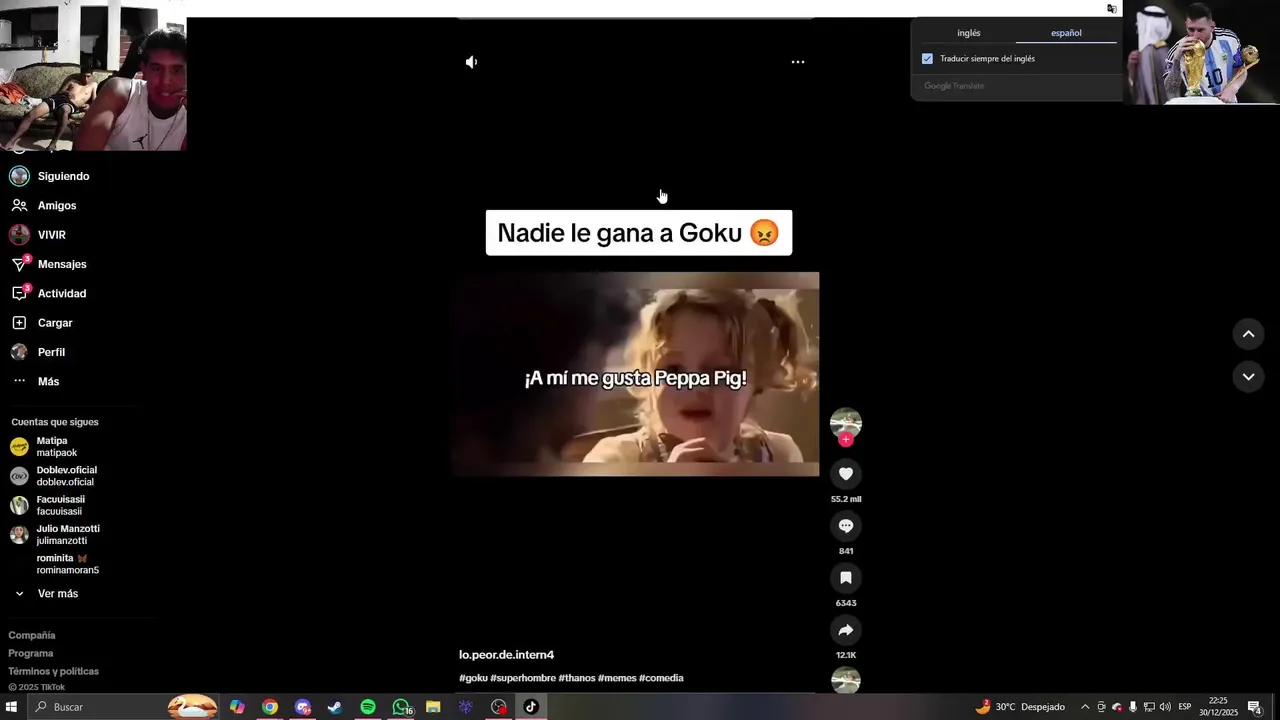Viewport: 1280px width, 720px height.
Task: Click the Peppa Pig video frame
Action: point(635,374)
